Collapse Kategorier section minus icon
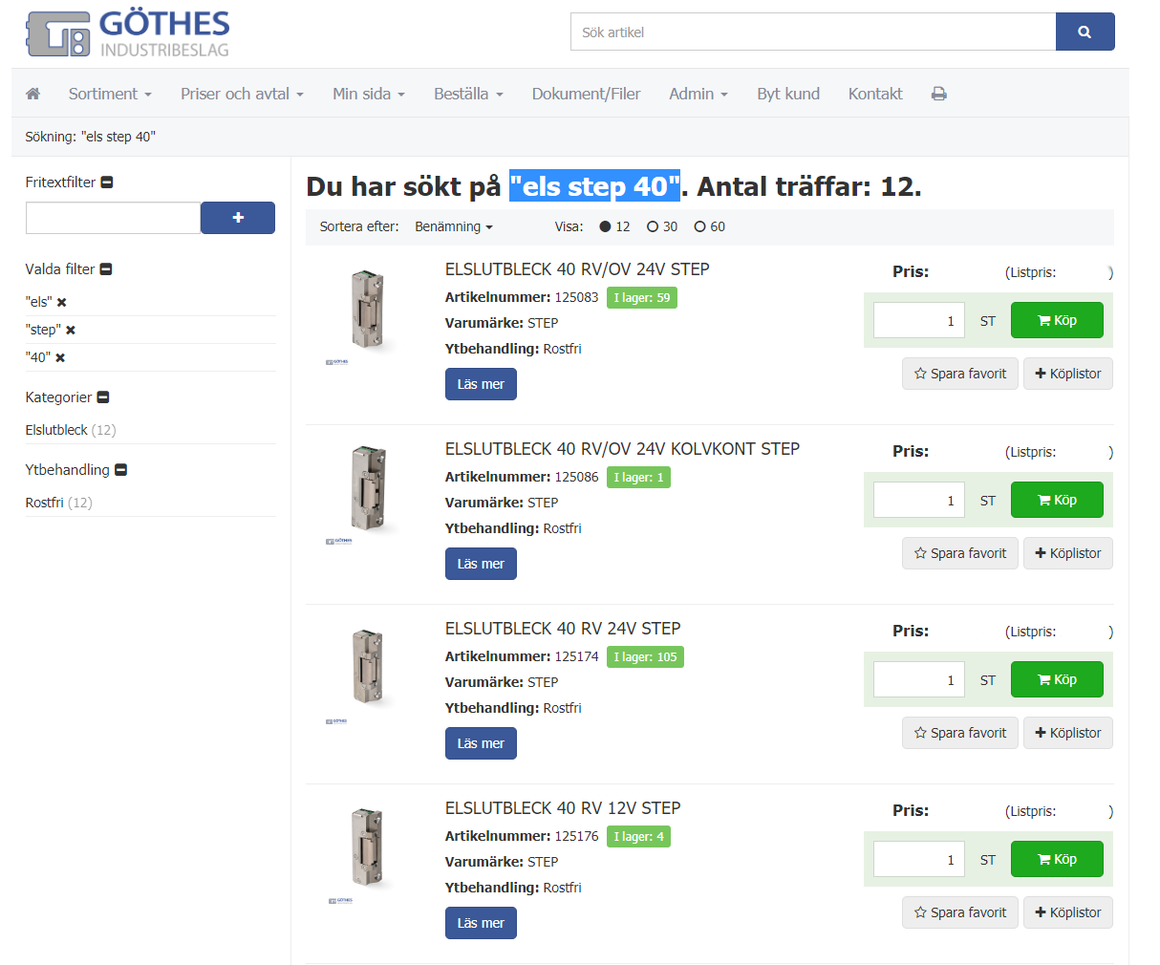1160x965 pixels. [x=104, y=397]
